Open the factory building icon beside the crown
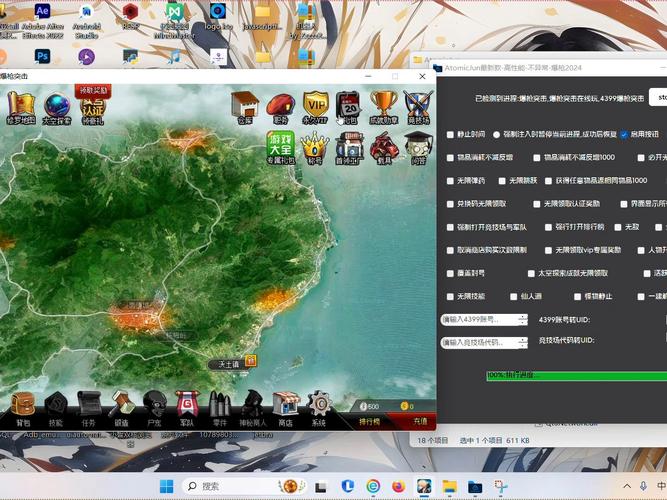This screenshot has height=500, width=667. point(349,149)
